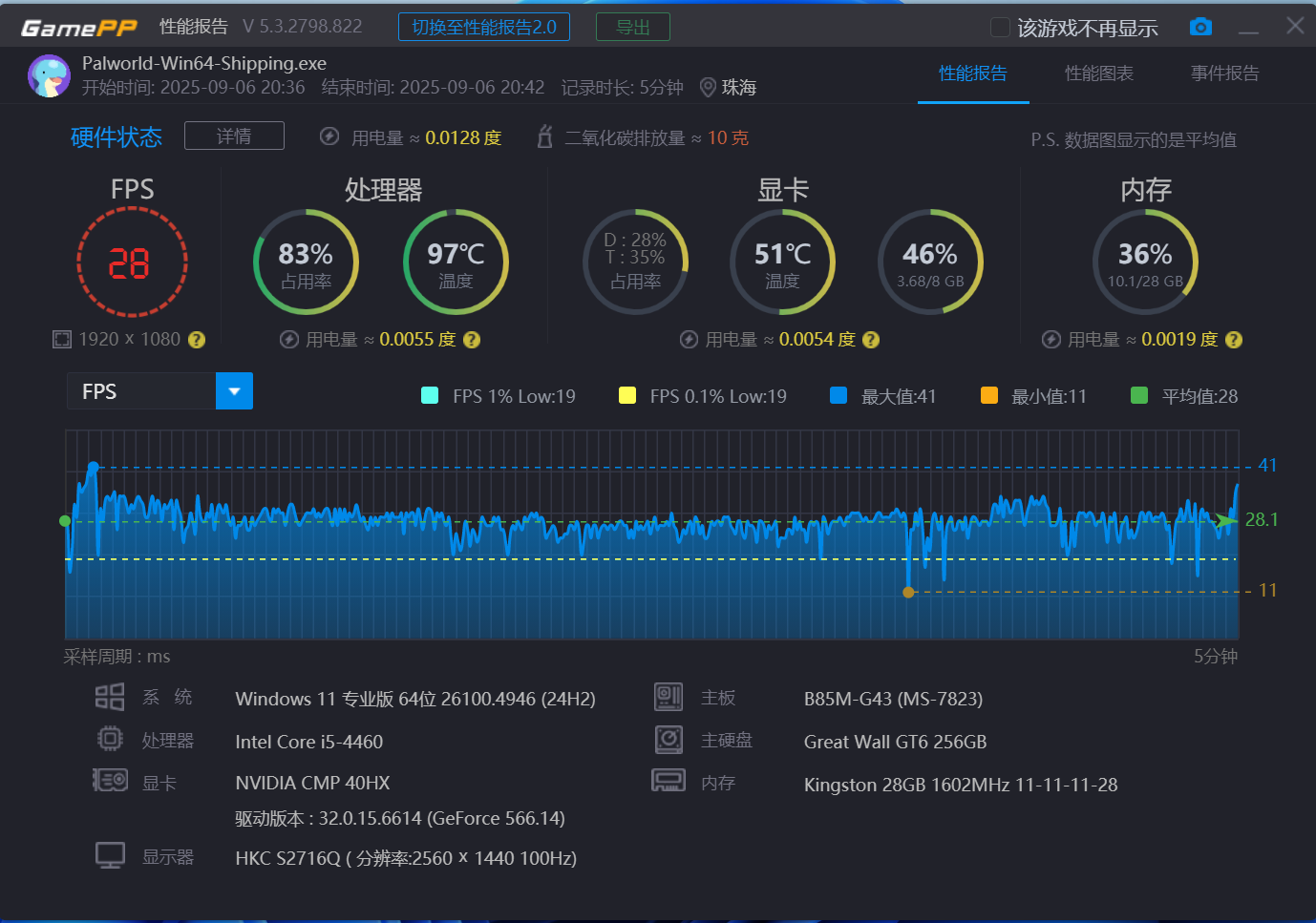Click the max FPS marker at 41
This screenshot has width=1316, height=923.
tap(94, 467)
